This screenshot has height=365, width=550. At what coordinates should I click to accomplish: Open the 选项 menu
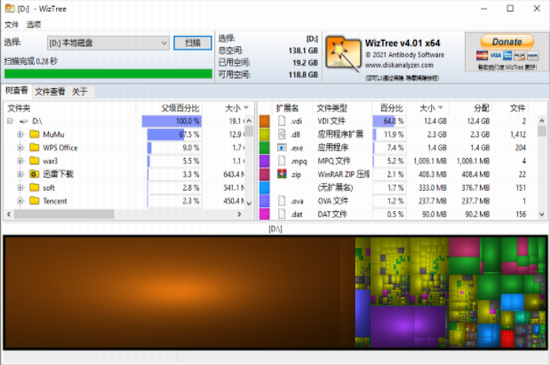pos(34,25)
